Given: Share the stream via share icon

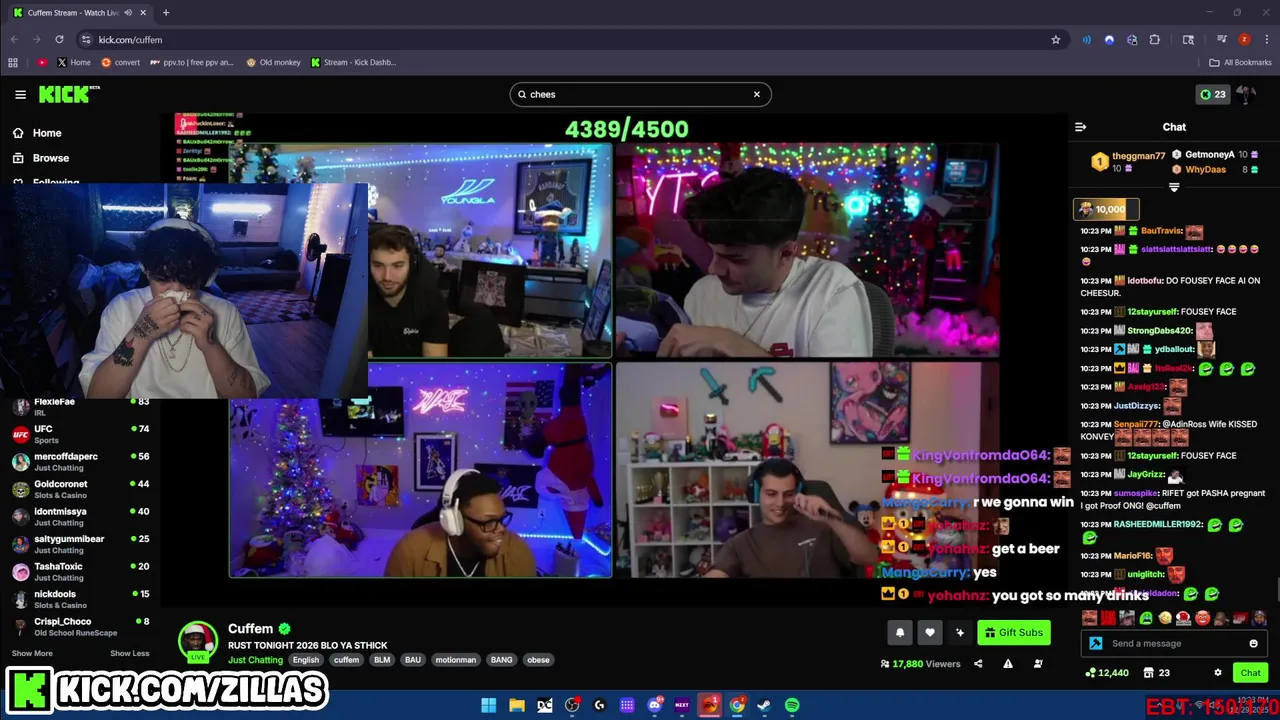Looking at the screenshot, I should [x=978, y=664].
